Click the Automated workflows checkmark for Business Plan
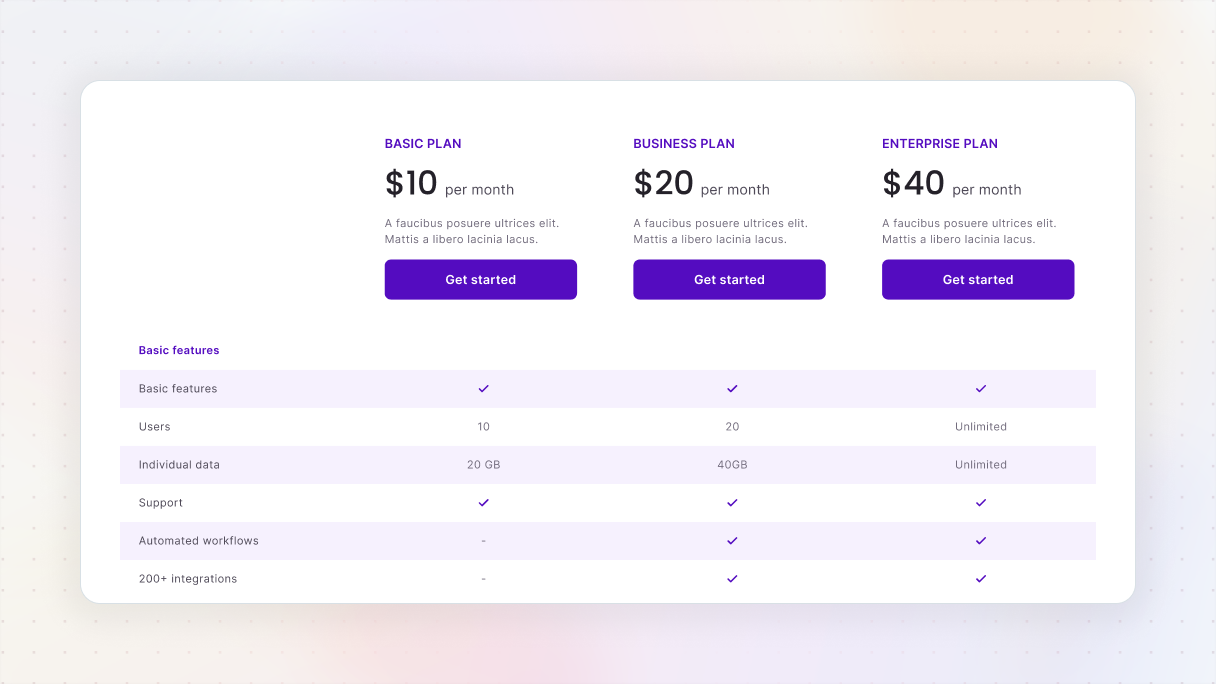 coord(732,540)
